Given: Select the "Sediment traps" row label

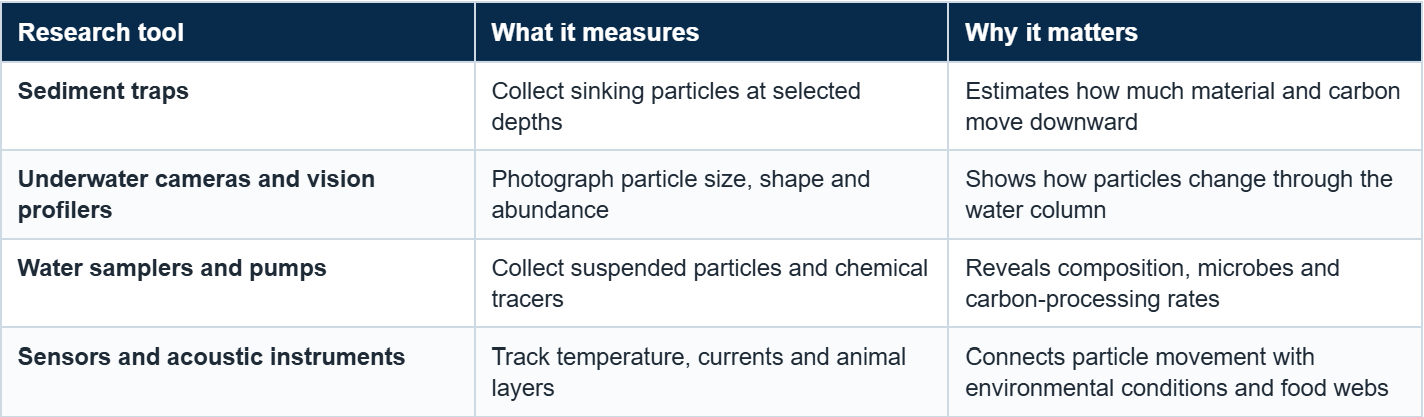Looking at the screenshot, I should 104,91.
